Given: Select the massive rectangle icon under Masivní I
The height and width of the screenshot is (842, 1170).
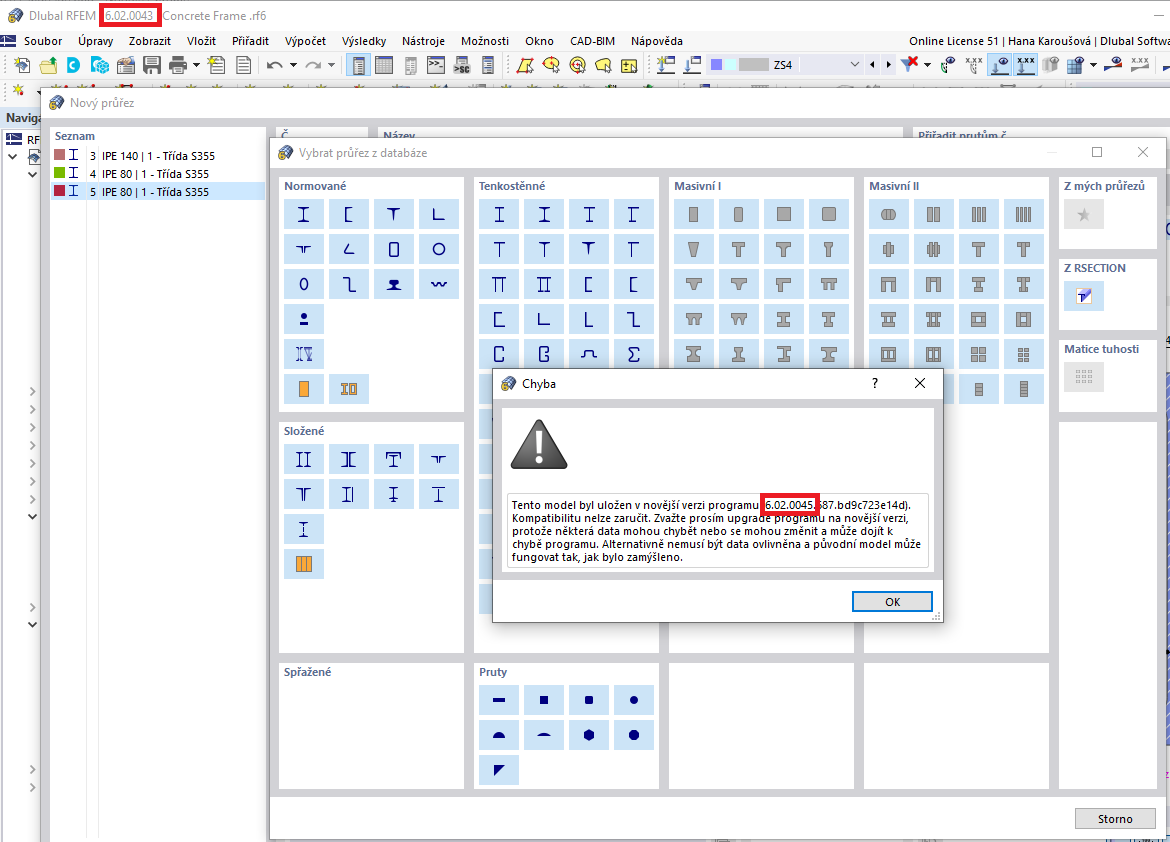Looking at the screenshot, I should tap(693, 215).
